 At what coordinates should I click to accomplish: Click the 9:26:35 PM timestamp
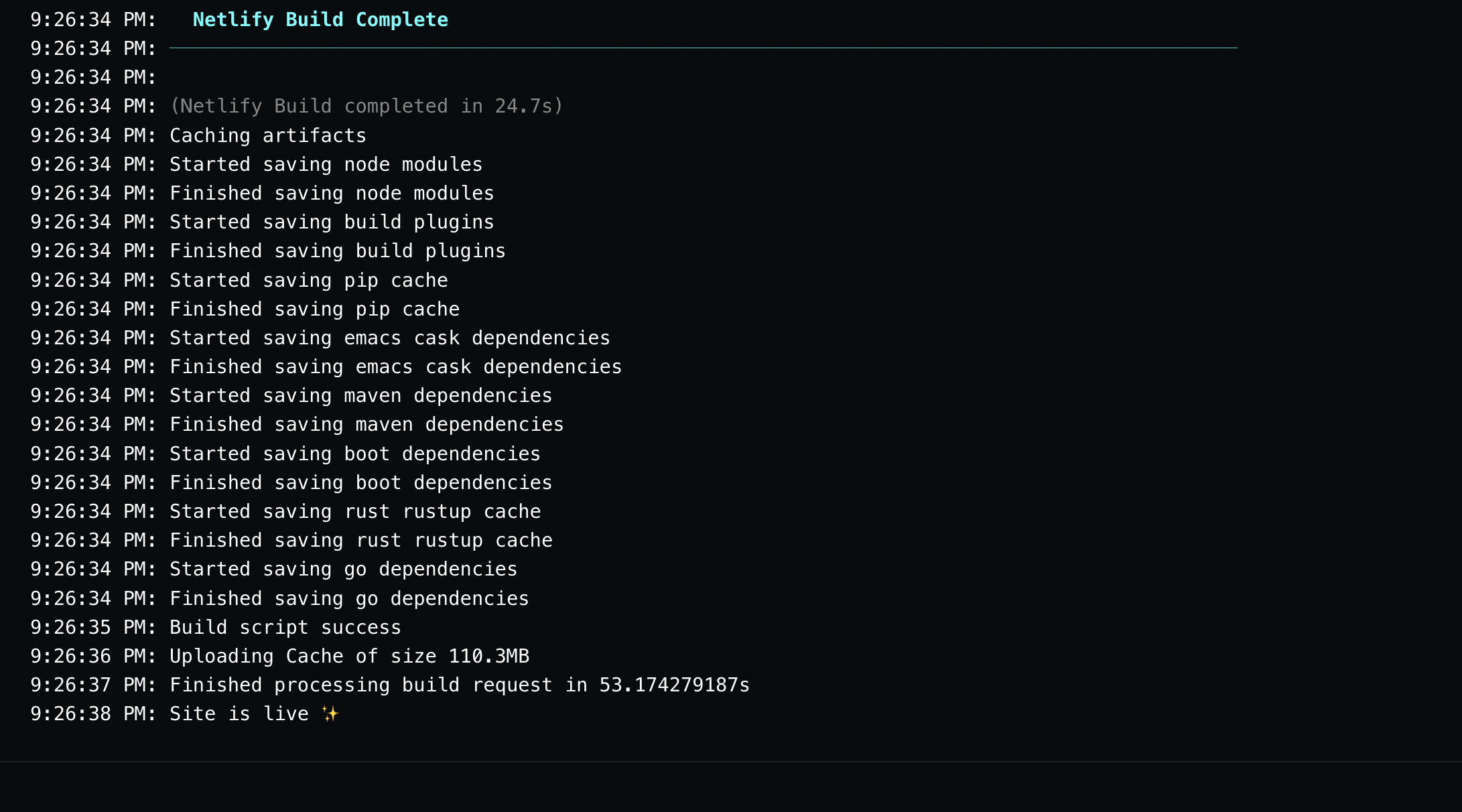93,628
